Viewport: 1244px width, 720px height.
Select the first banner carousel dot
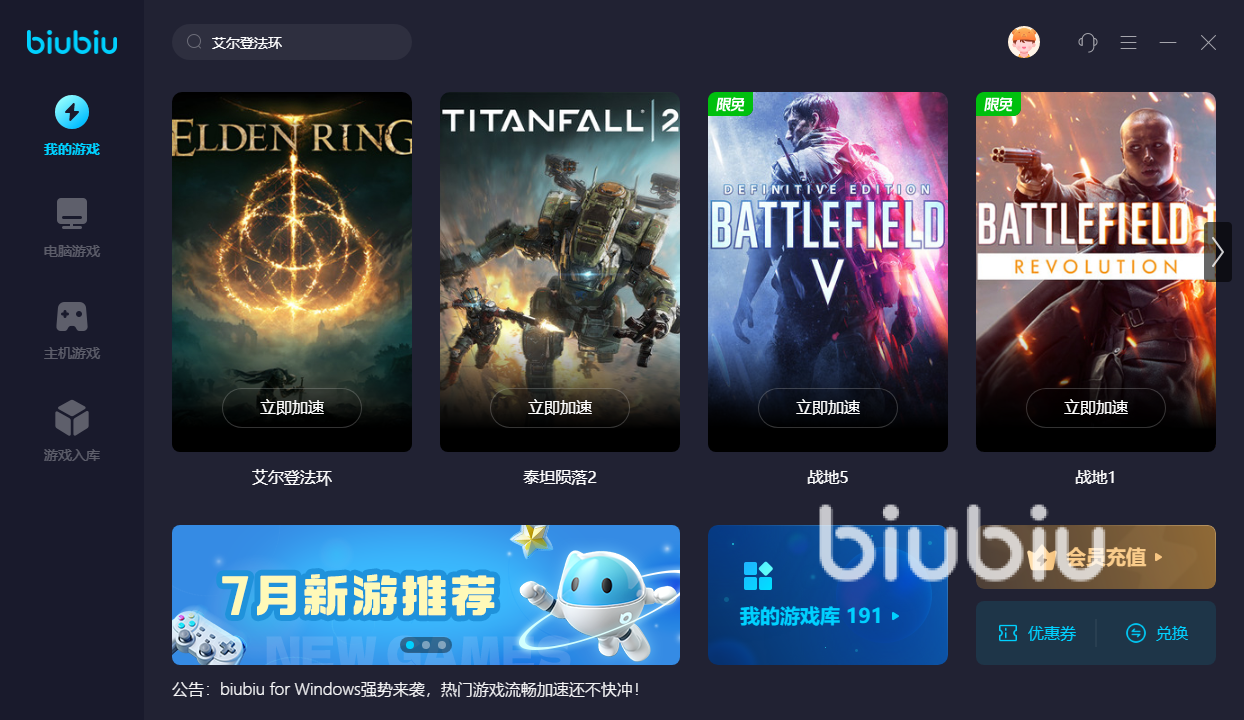pos(410,645)
